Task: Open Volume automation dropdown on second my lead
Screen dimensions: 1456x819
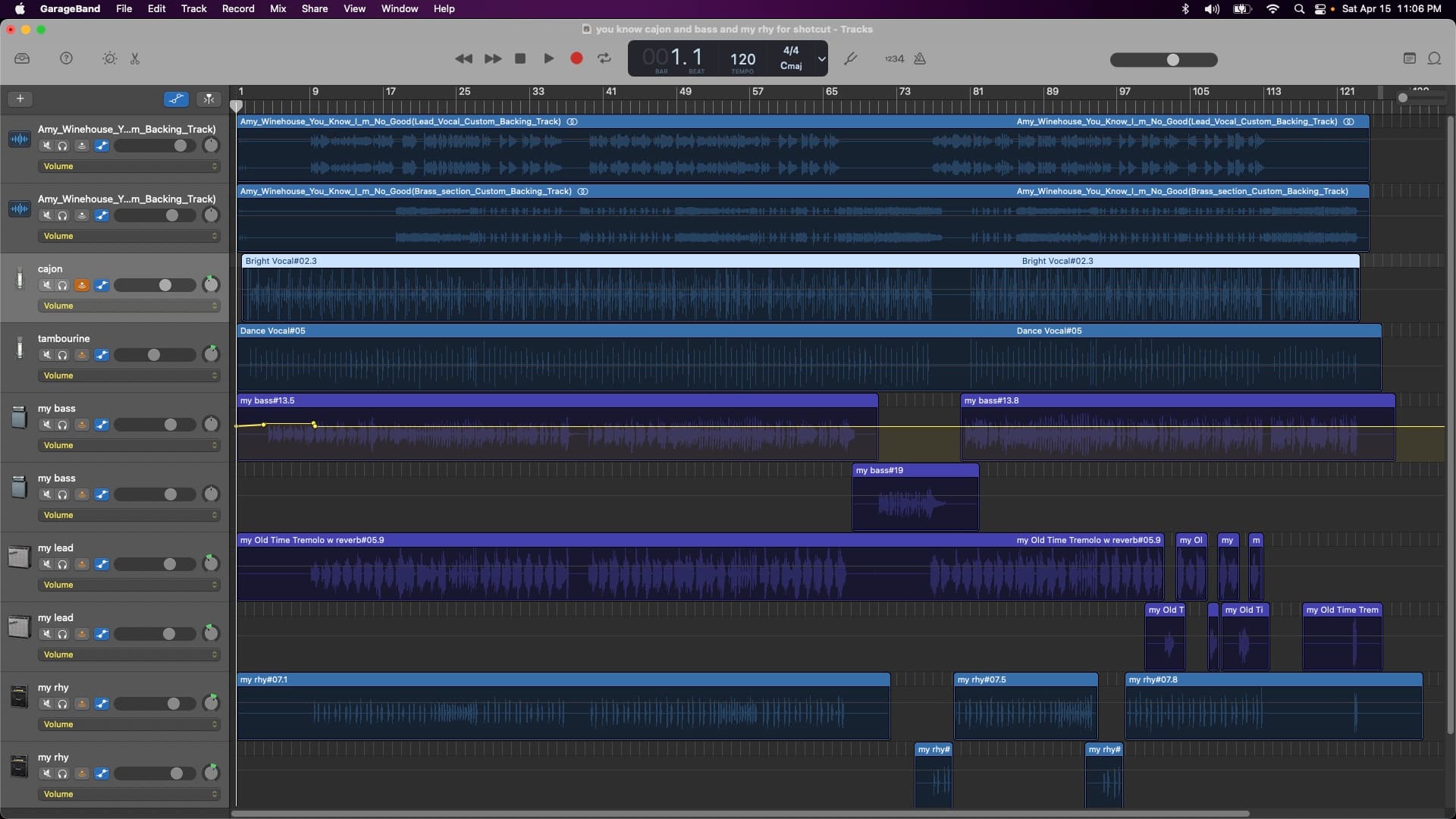Action: [x=129, y=654]
